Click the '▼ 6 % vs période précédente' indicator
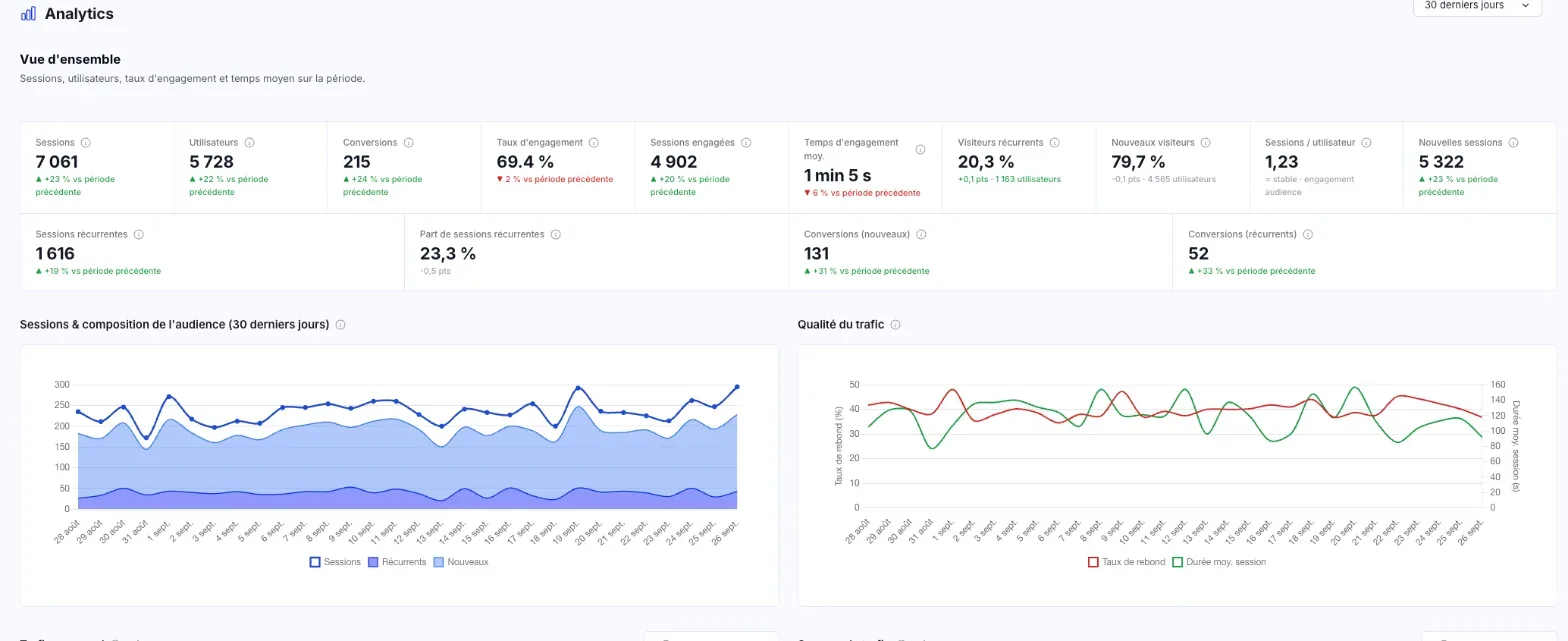 862,193
